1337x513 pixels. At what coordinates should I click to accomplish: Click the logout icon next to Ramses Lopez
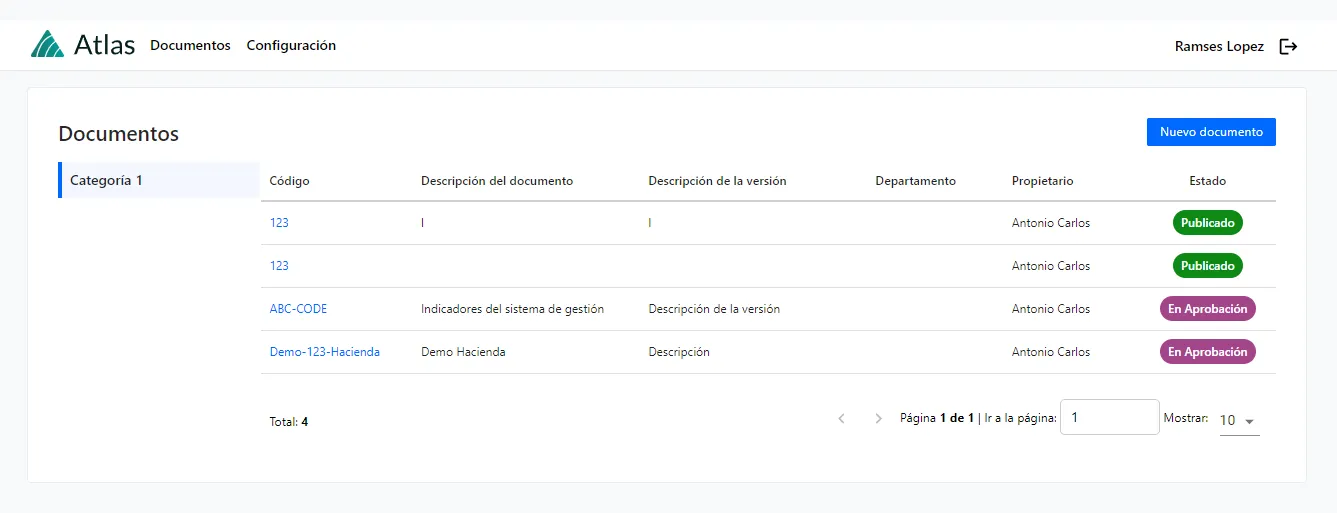tap(1289, 46)
